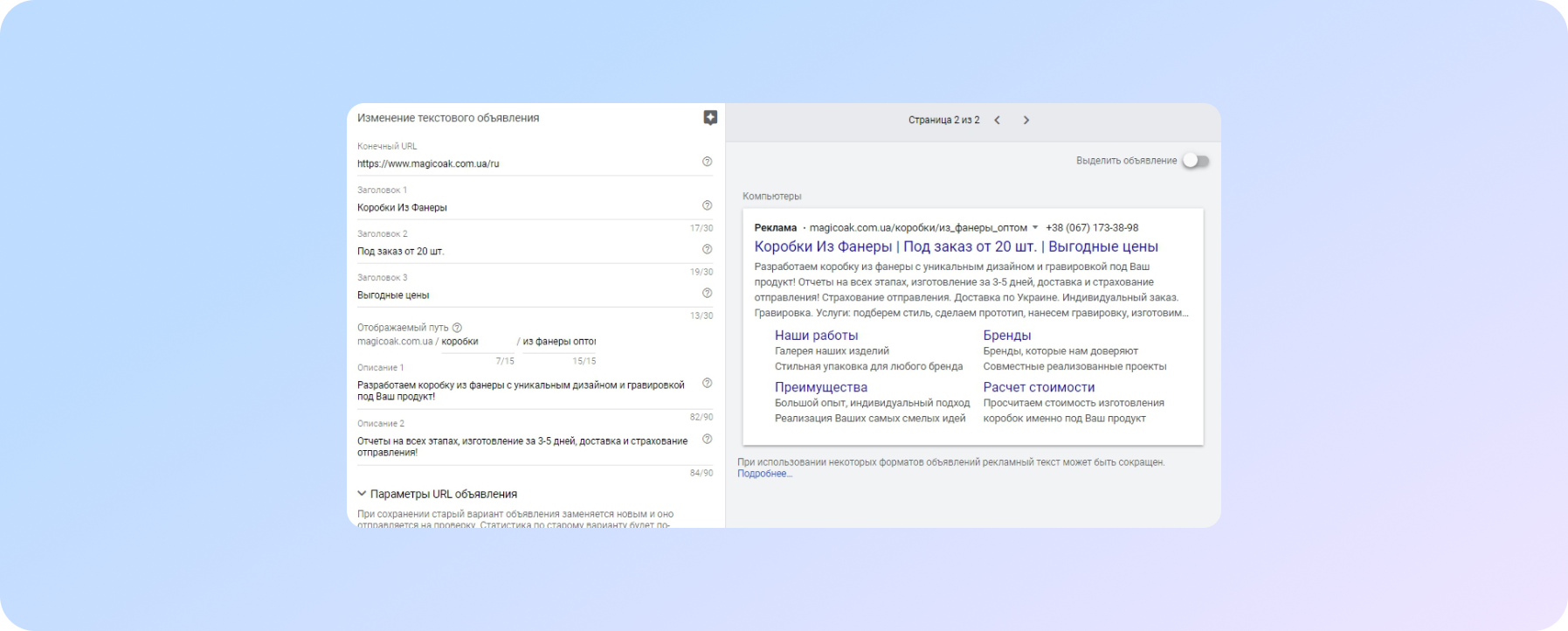Open help icon for Описание 2 field

click(x=707, y=439)
